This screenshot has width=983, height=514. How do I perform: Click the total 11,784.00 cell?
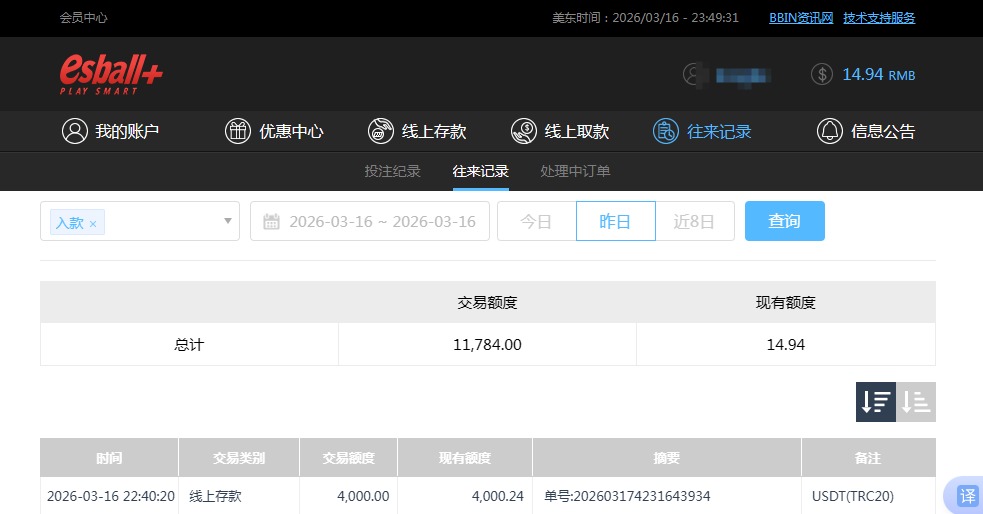(x=487, y=345)
